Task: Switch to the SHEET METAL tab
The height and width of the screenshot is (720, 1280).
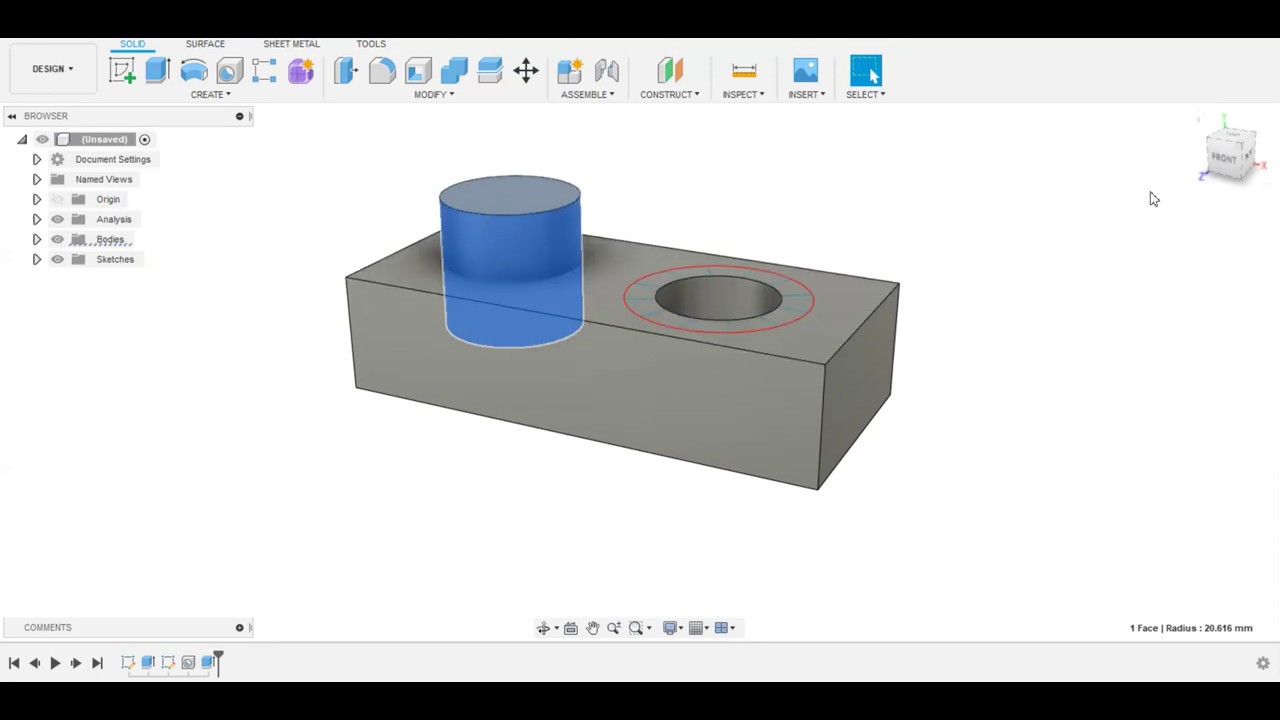Action: [x=291, y=44]
